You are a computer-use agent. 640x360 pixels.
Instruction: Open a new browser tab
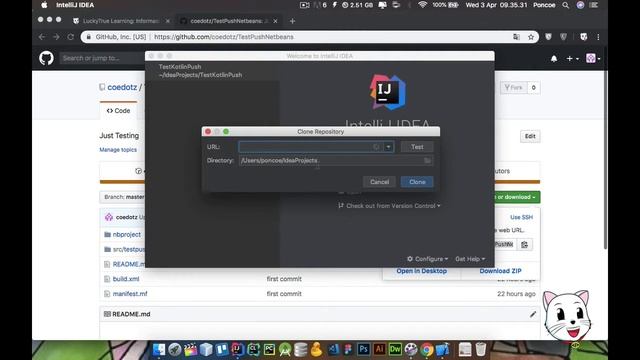click(x=292, y=21)
